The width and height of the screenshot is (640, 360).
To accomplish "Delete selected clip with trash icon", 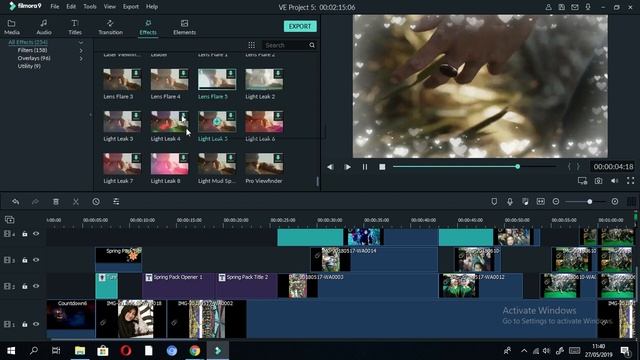I will (56, 202).
